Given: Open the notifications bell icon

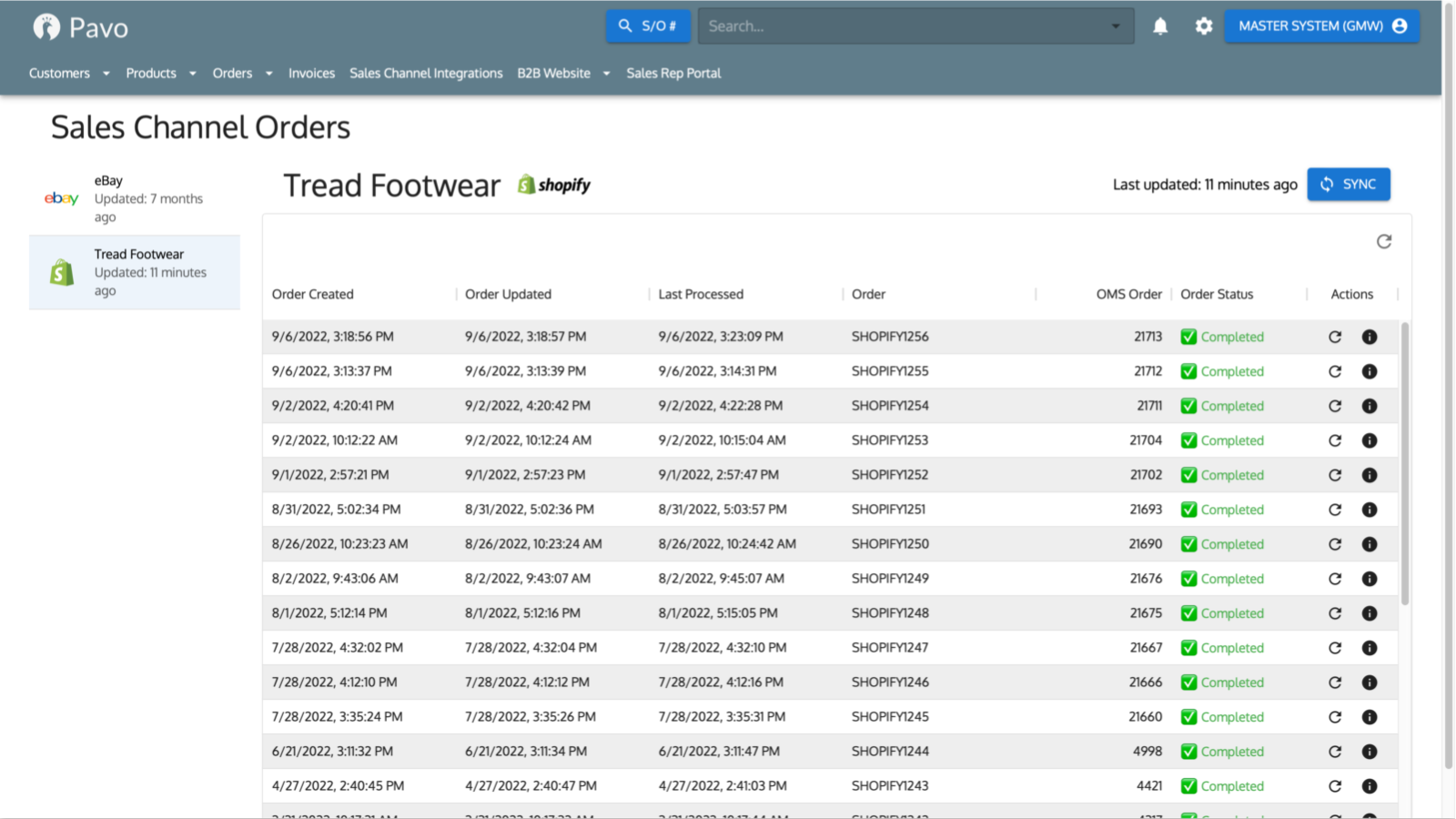Looking at the screenshot, I should click(x=1160, y=26).
